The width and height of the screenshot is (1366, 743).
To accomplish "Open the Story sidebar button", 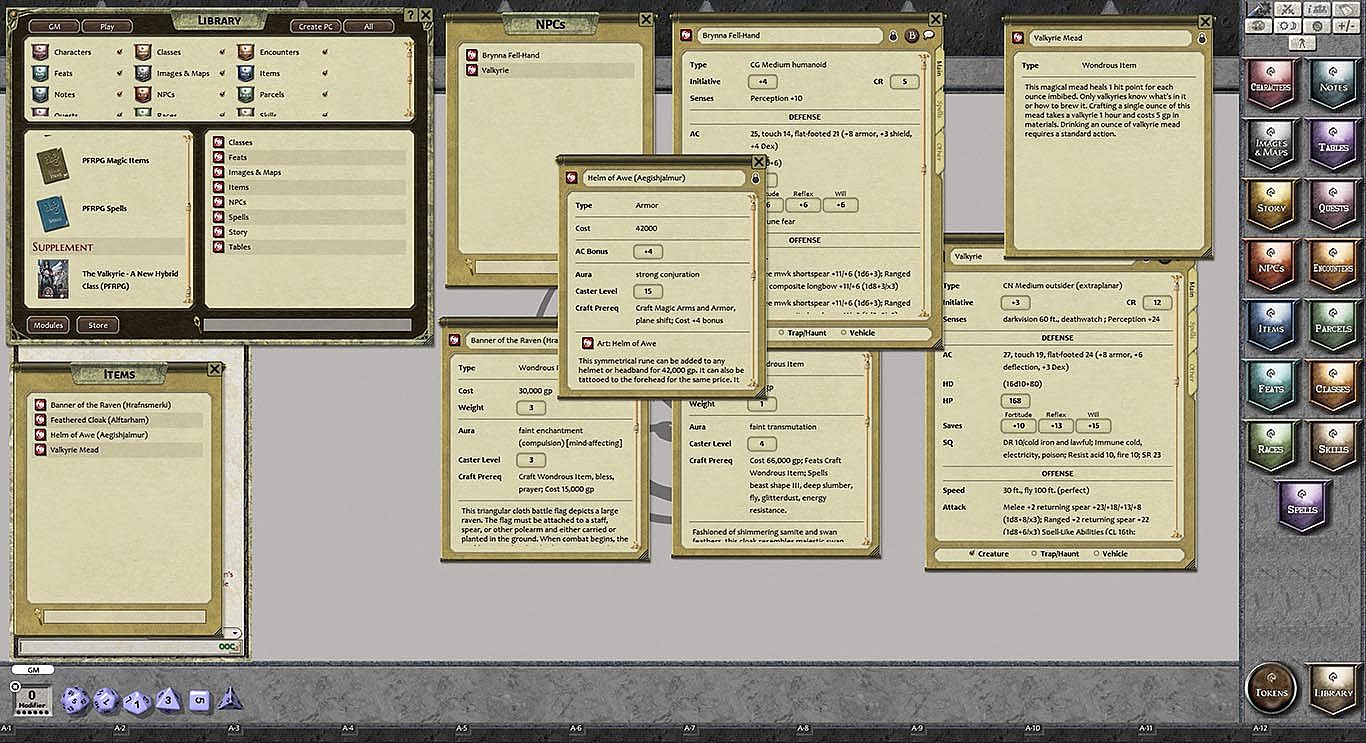I will tap(1271, 207).
